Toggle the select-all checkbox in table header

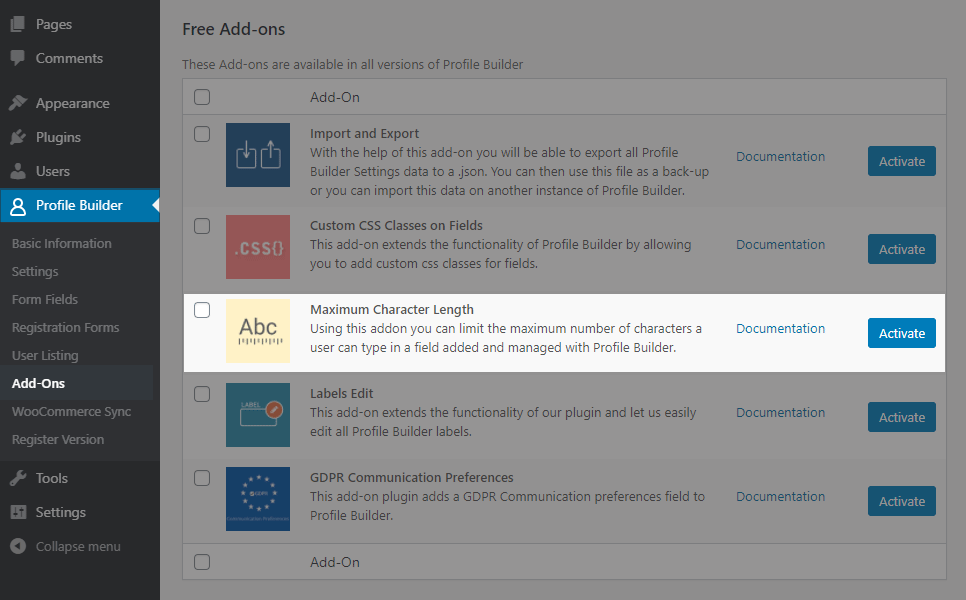[x=202, y=97]
